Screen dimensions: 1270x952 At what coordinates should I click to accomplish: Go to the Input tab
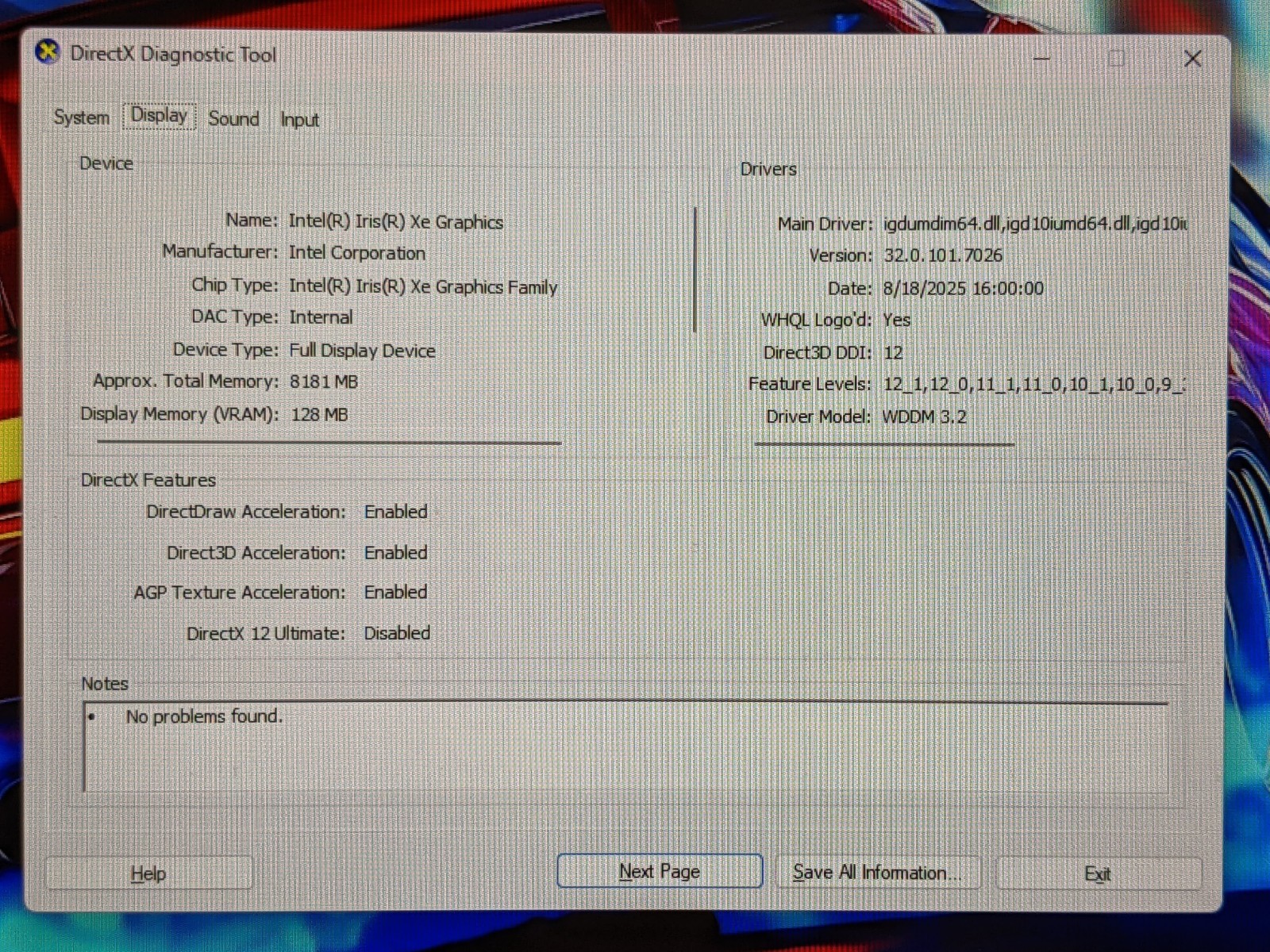(299, 120)
